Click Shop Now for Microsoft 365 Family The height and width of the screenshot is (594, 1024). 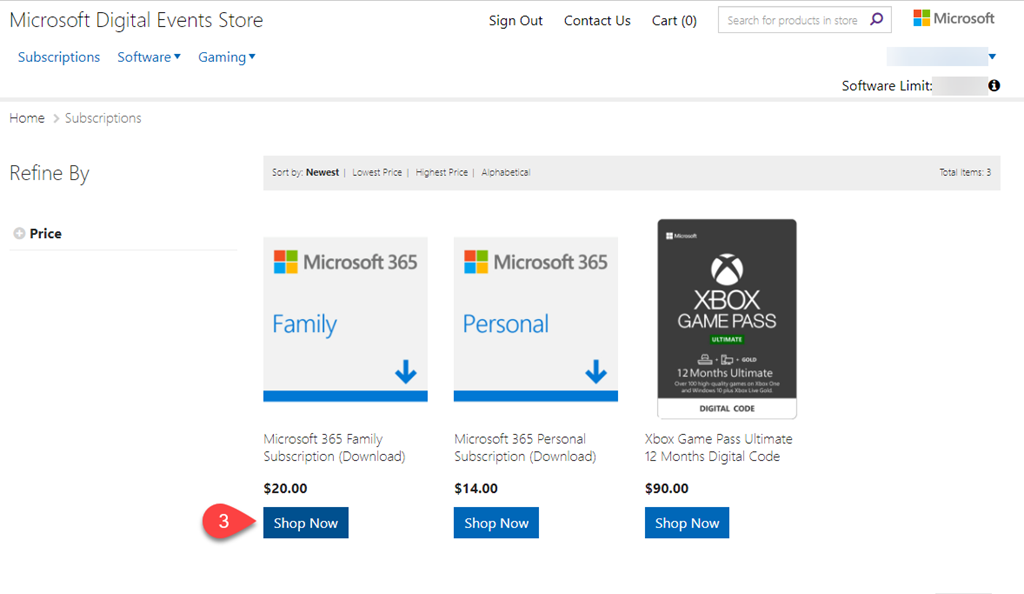[x=306, y=523]
